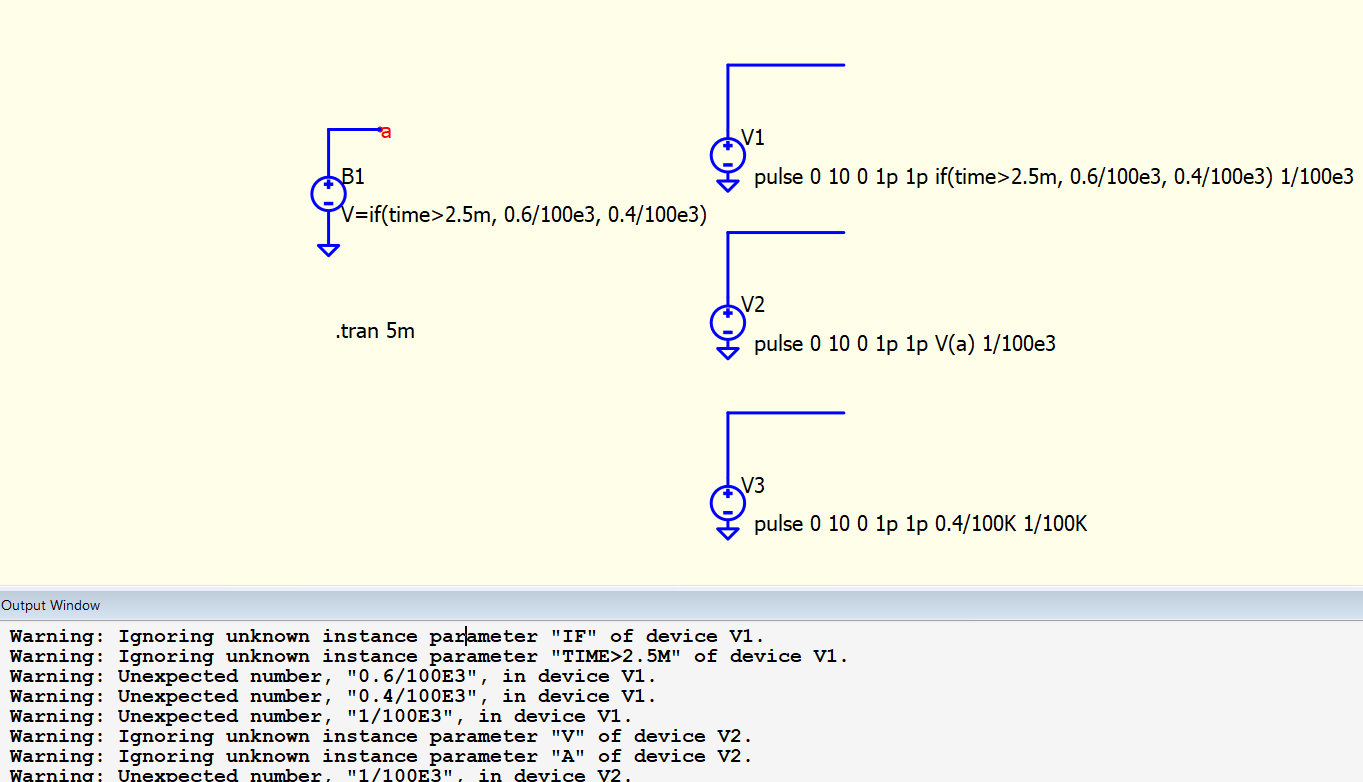Click the V3 component name label

(752, 485)
